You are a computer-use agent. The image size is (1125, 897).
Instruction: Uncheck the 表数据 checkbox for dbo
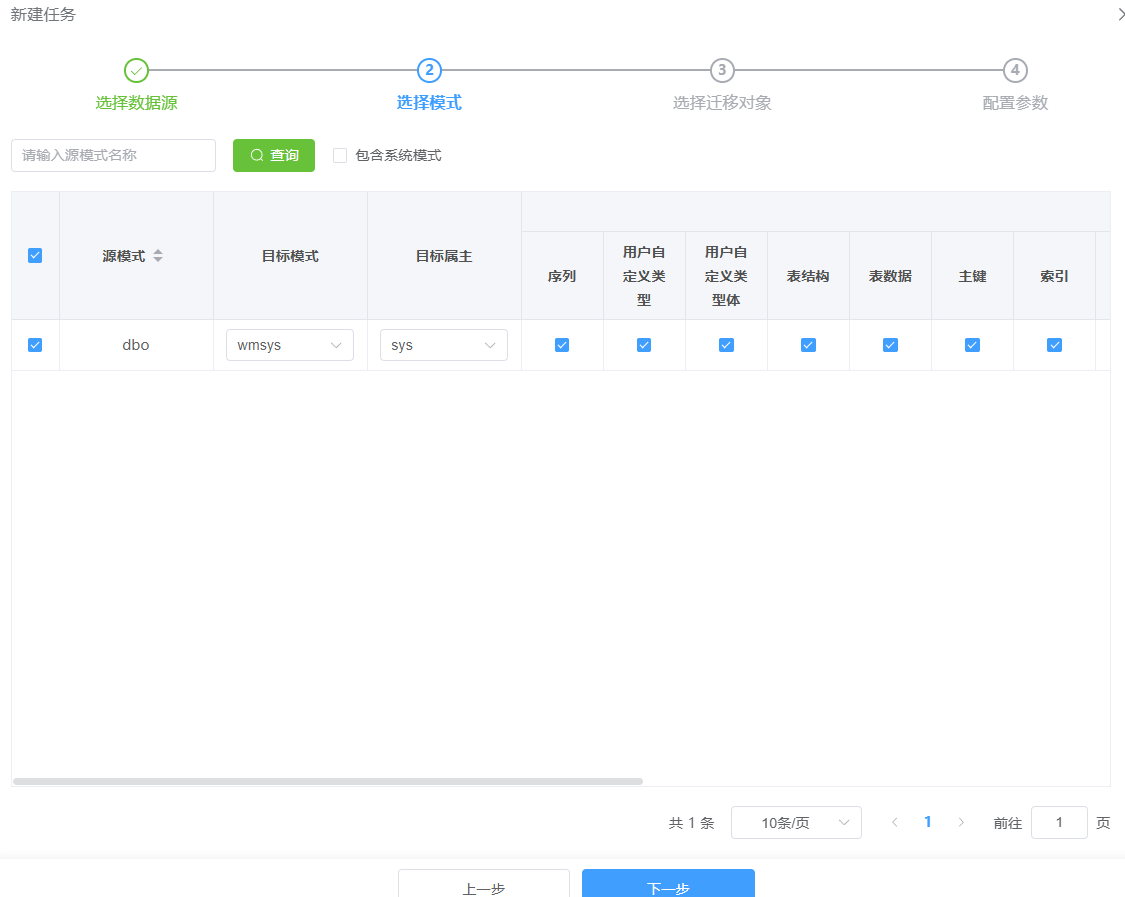tap(890, 345)
